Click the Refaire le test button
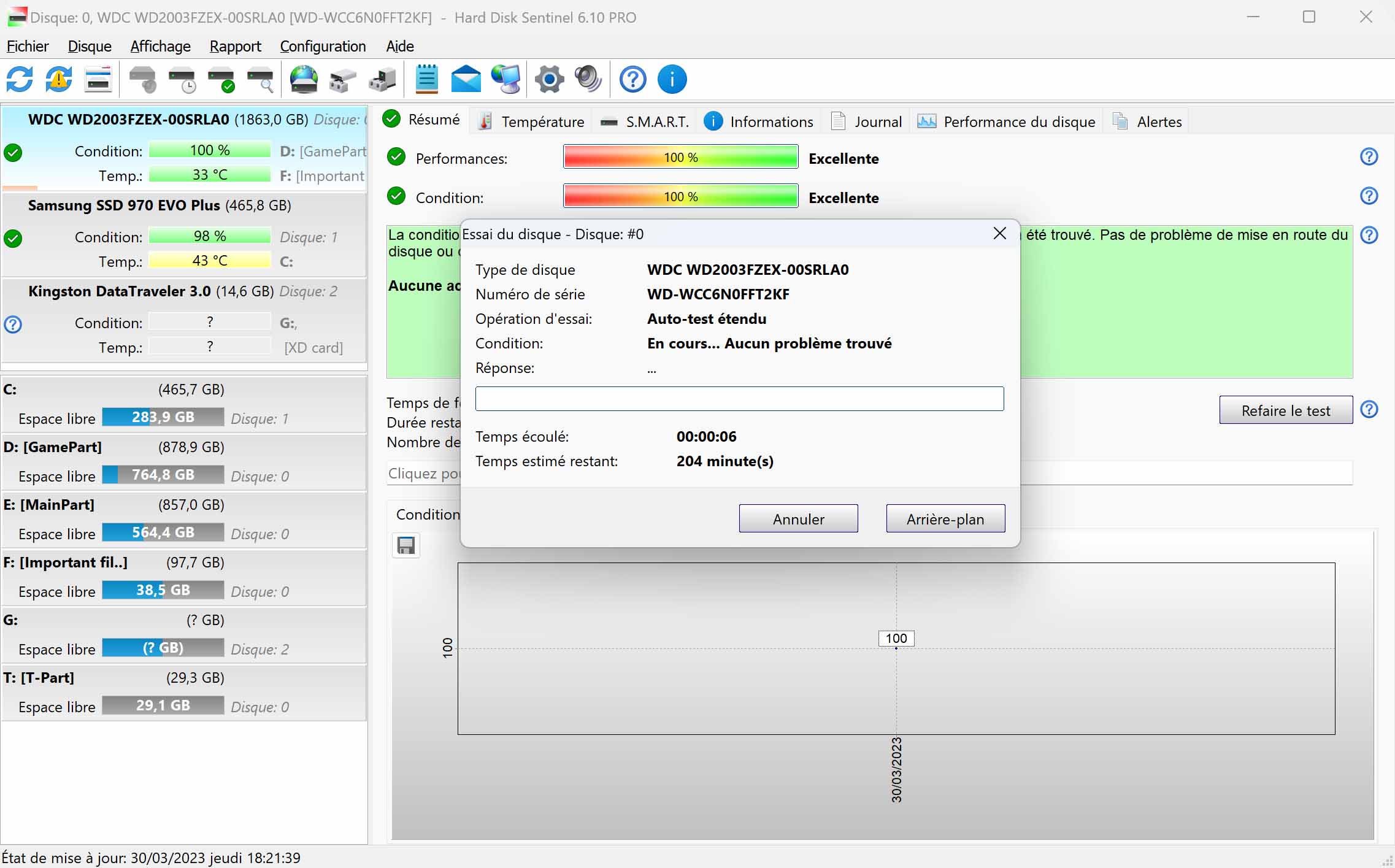1395x868 pixels. click(1286, 410)
